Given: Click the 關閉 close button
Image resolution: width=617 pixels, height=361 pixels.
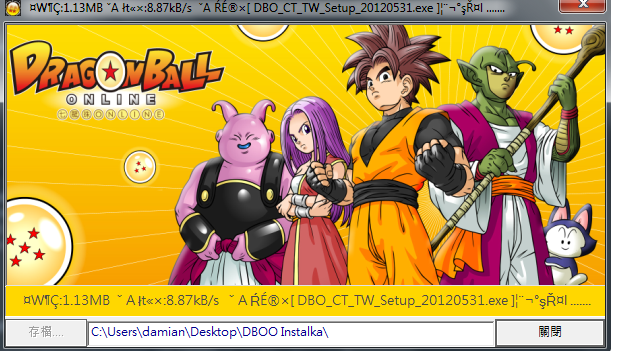Looking at the screenshot, I should (550, 332).
